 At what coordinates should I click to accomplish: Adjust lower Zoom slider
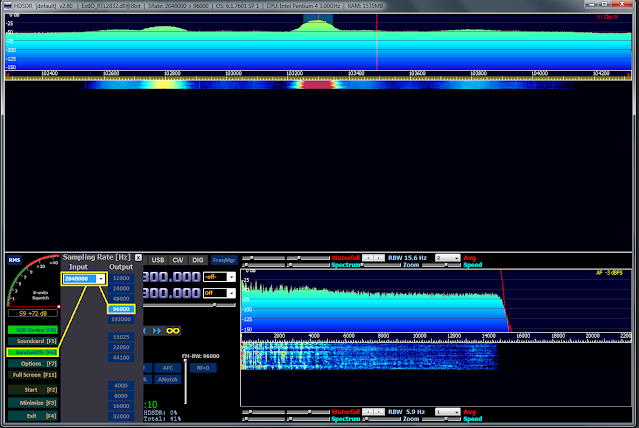coord(382,419)
